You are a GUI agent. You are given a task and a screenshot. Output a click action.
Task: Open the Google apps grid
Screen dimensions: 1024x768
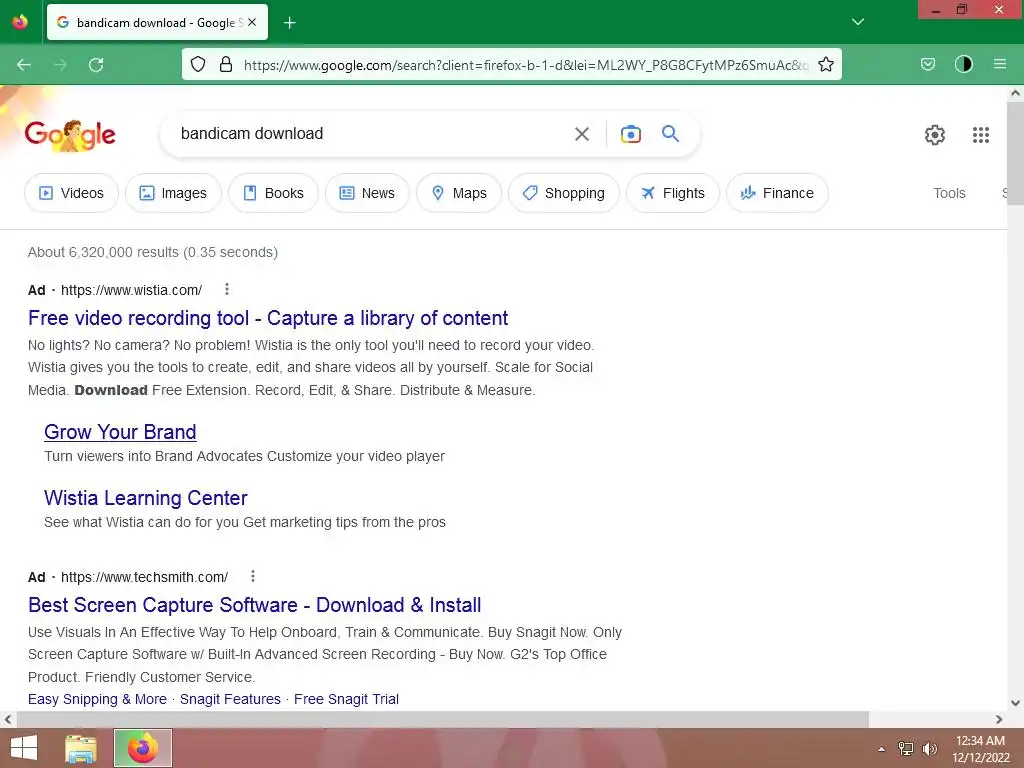980,135
